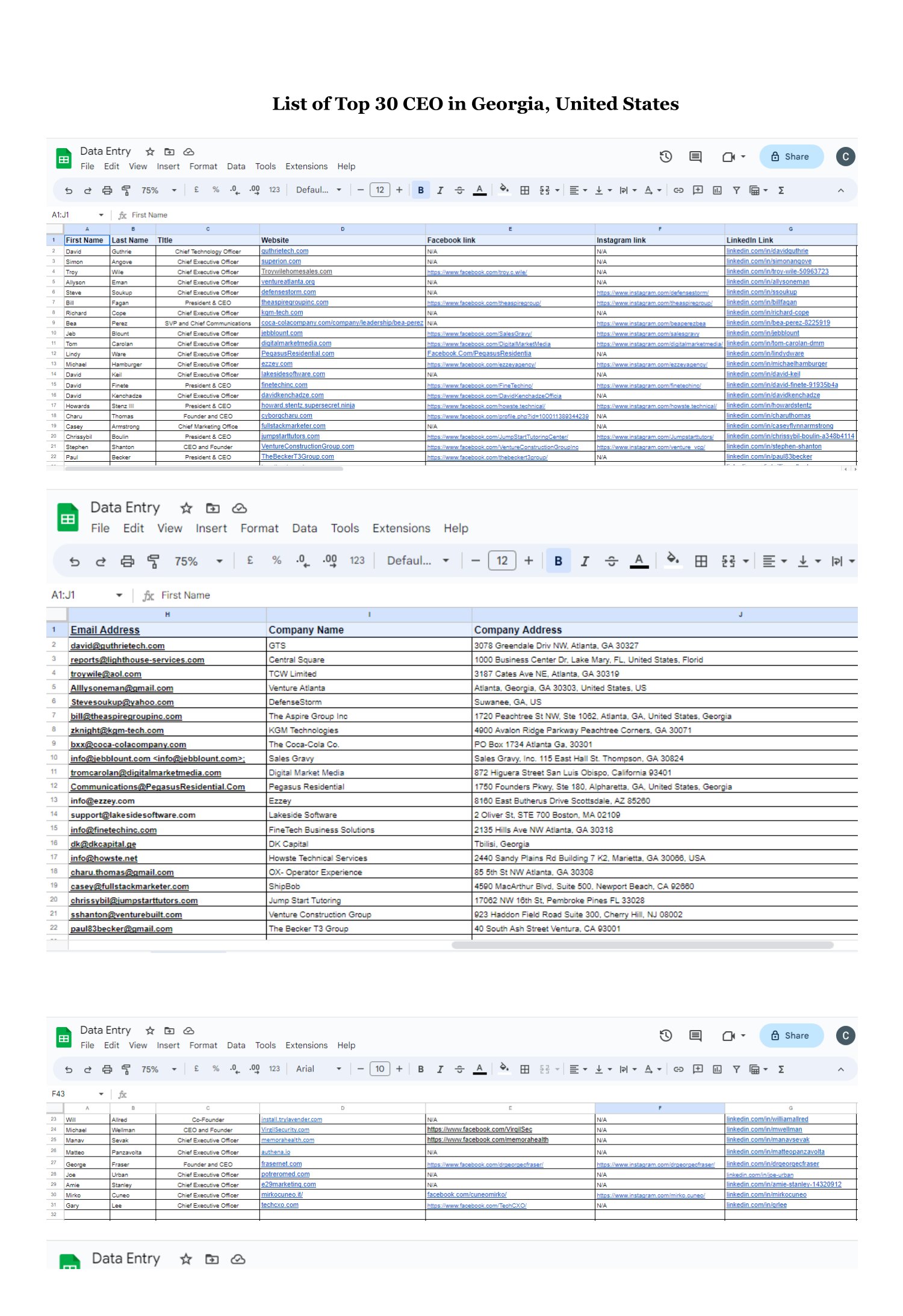Screen dimensions: 903x1316
Task: Open the horizontal align dropdown in the middle enlarged toolbar
Action: pyautogui.click(x=775, y=561)
